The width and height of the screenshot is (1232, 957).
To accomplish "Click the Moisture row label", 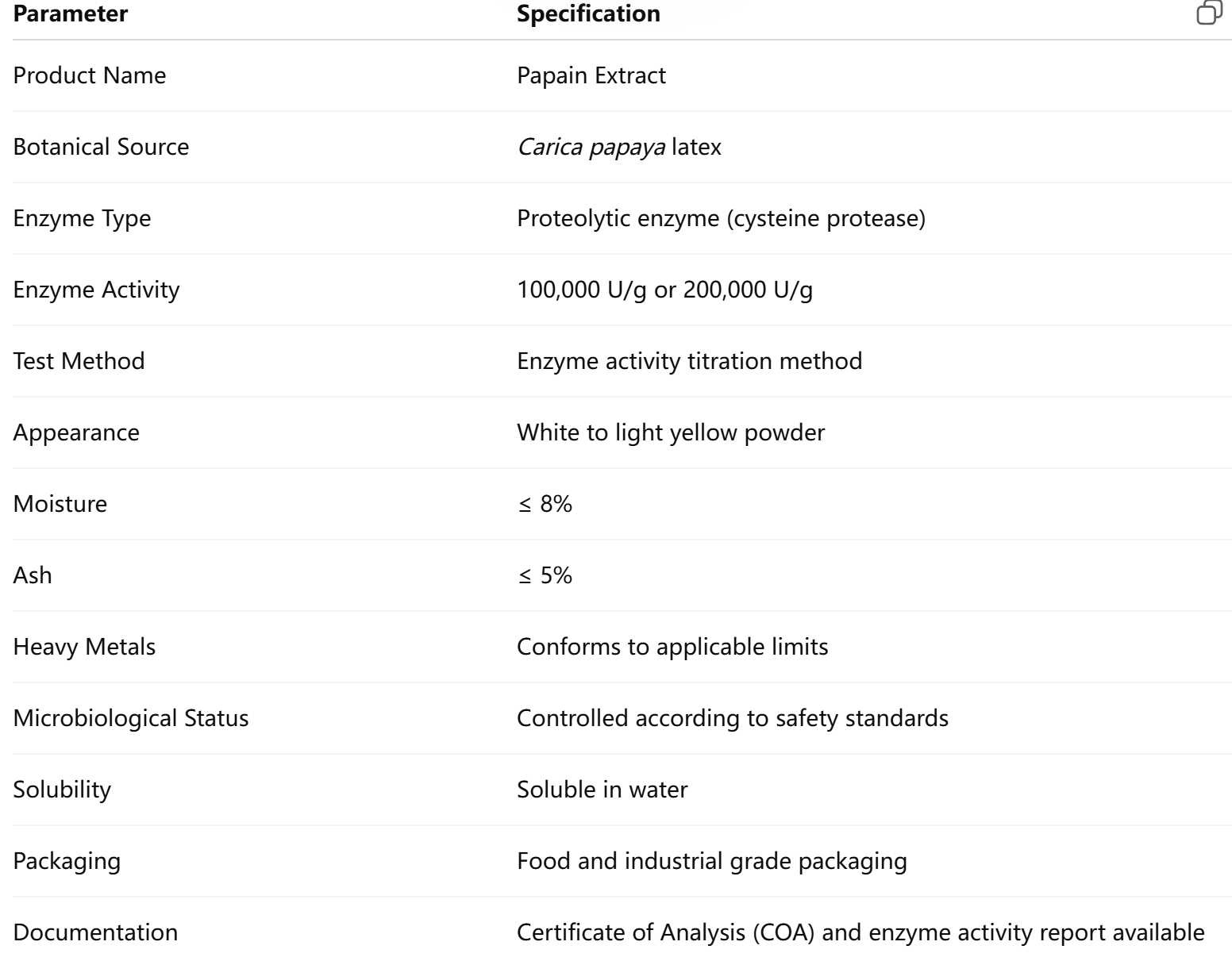I will coord(60,504).
